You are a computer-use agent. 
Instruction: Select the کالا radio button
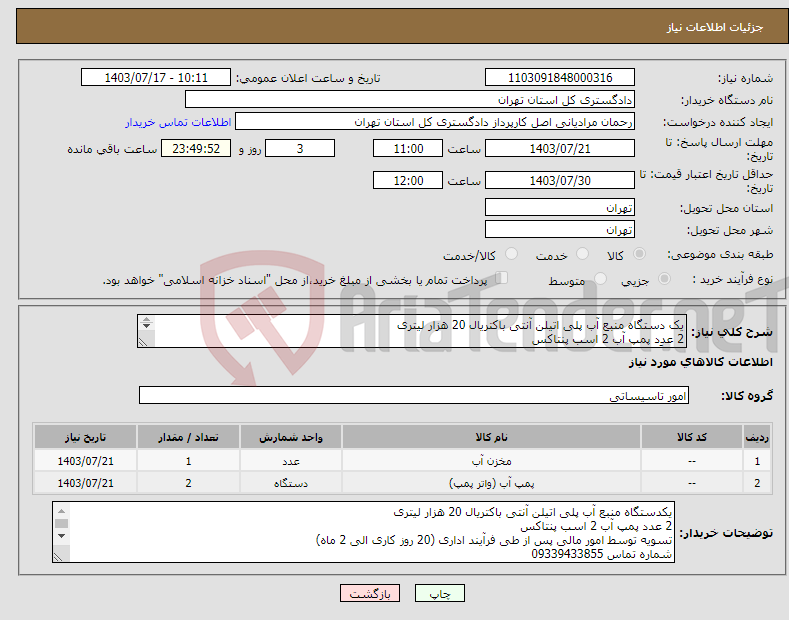639,254
